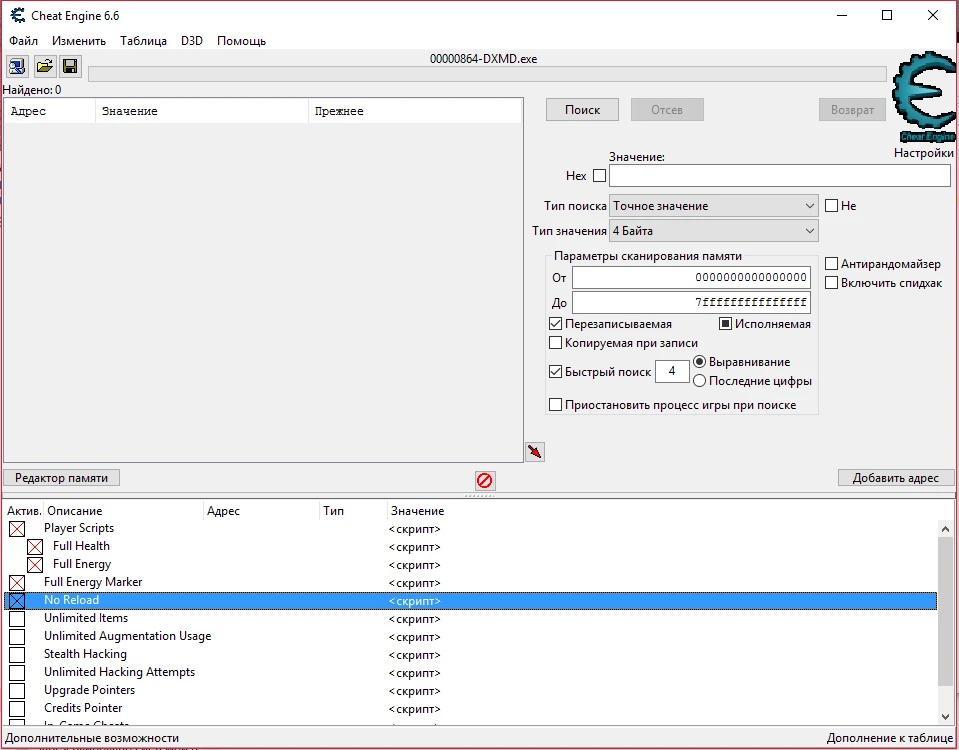Click the Значение input field
This screenshot has width=959, height=750.
click(779, 176)
